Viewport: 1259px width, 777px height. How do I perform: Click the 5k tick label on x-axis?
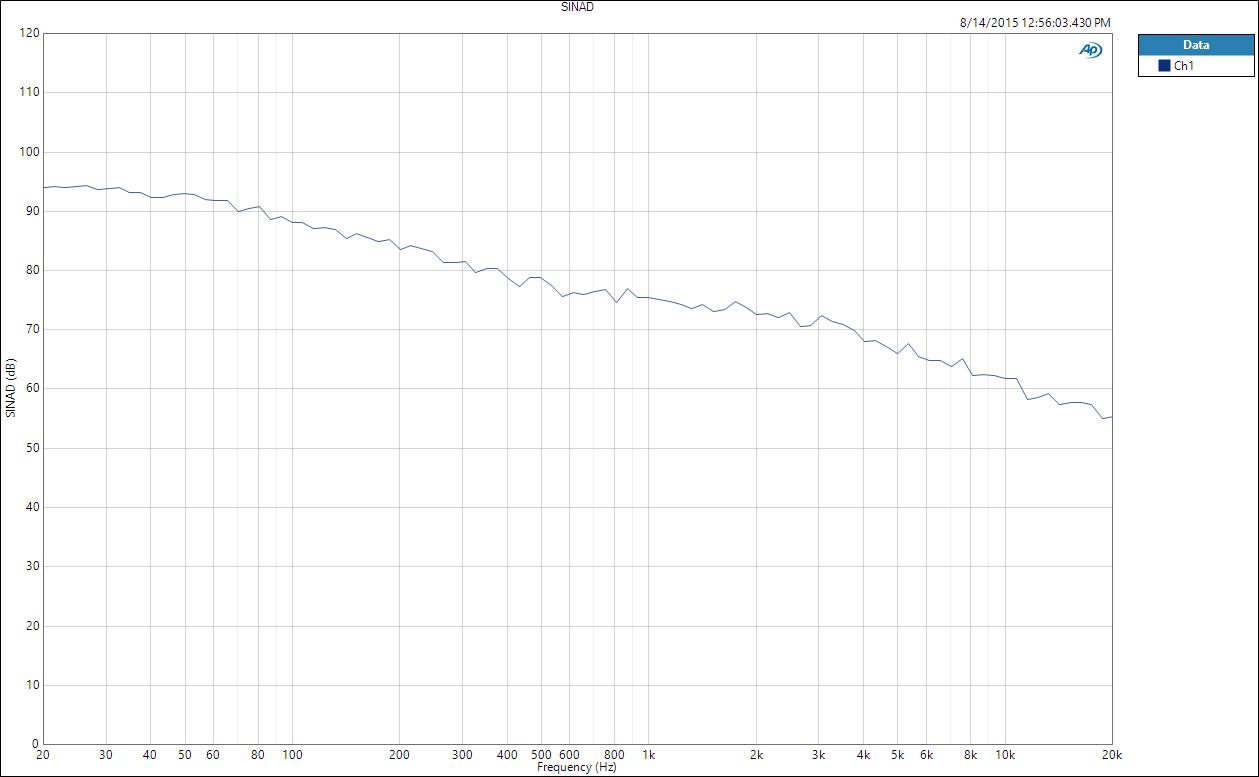pos(898,755)
